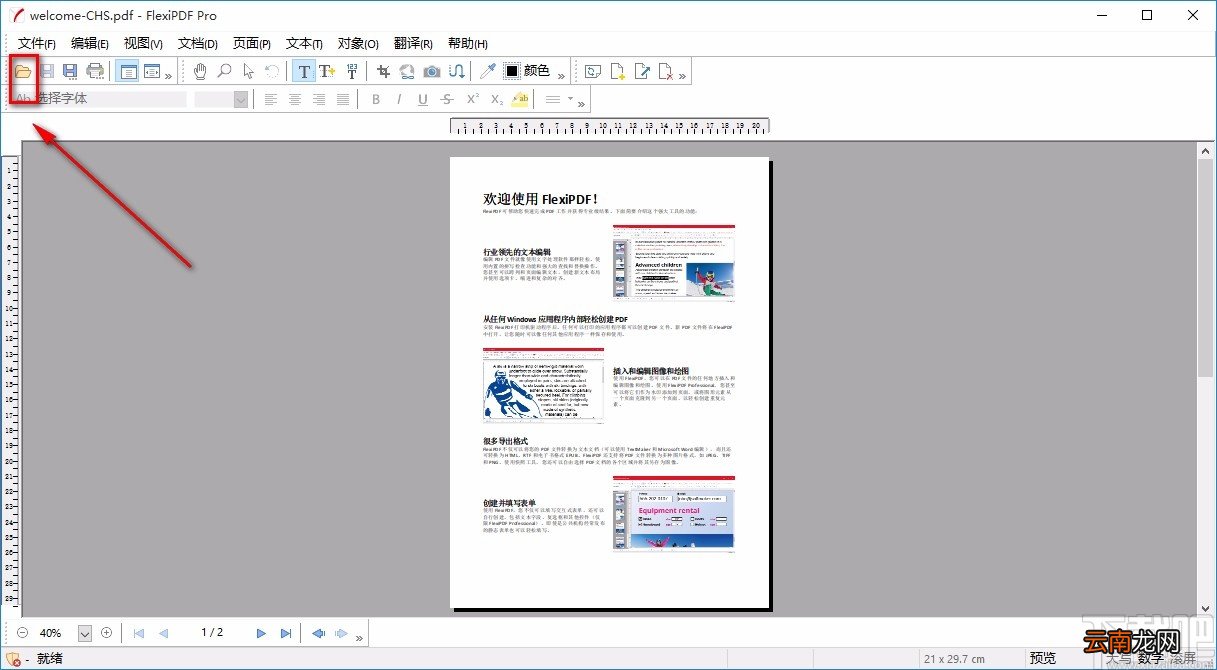Click the 1 / 2 page number field
Viewport: 1217px width, 670px height.
tap(212, 633)
